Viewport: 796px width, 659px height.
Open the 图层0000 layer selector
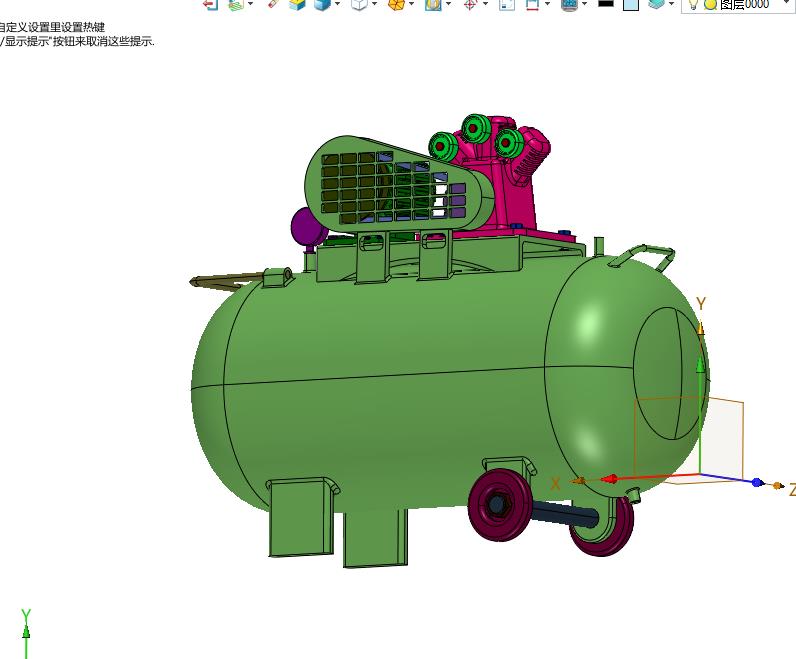point(738,5)
